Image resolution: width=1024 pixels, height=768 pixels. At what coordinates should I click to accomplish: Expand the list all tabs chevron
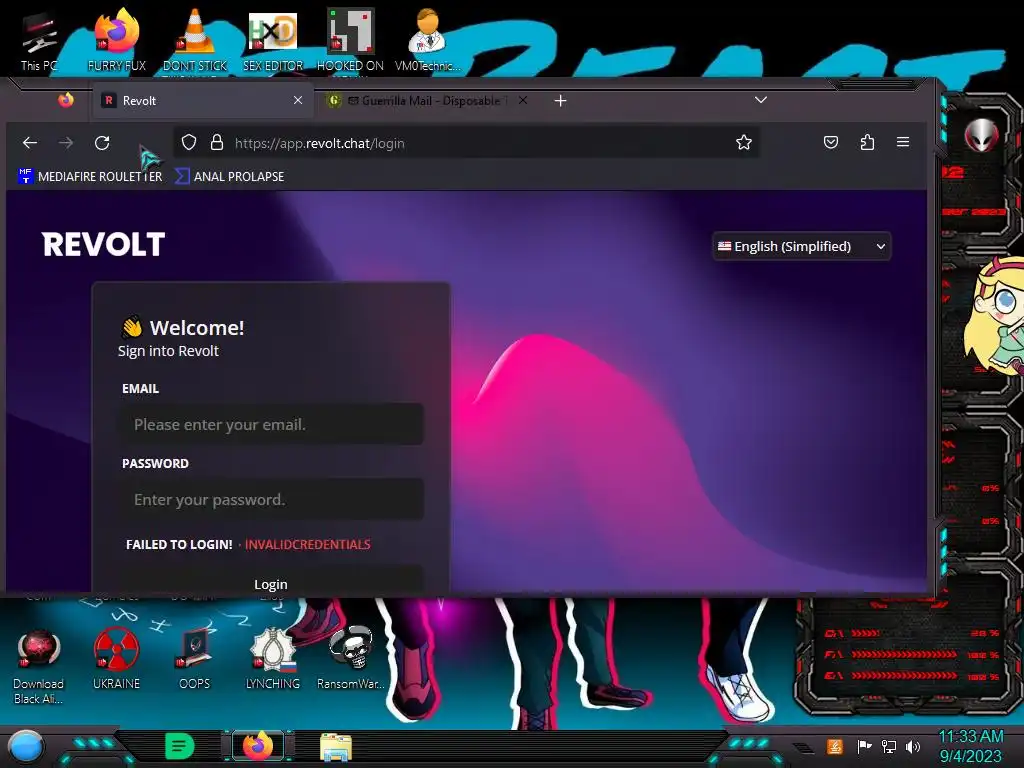[x=761, y=100]
